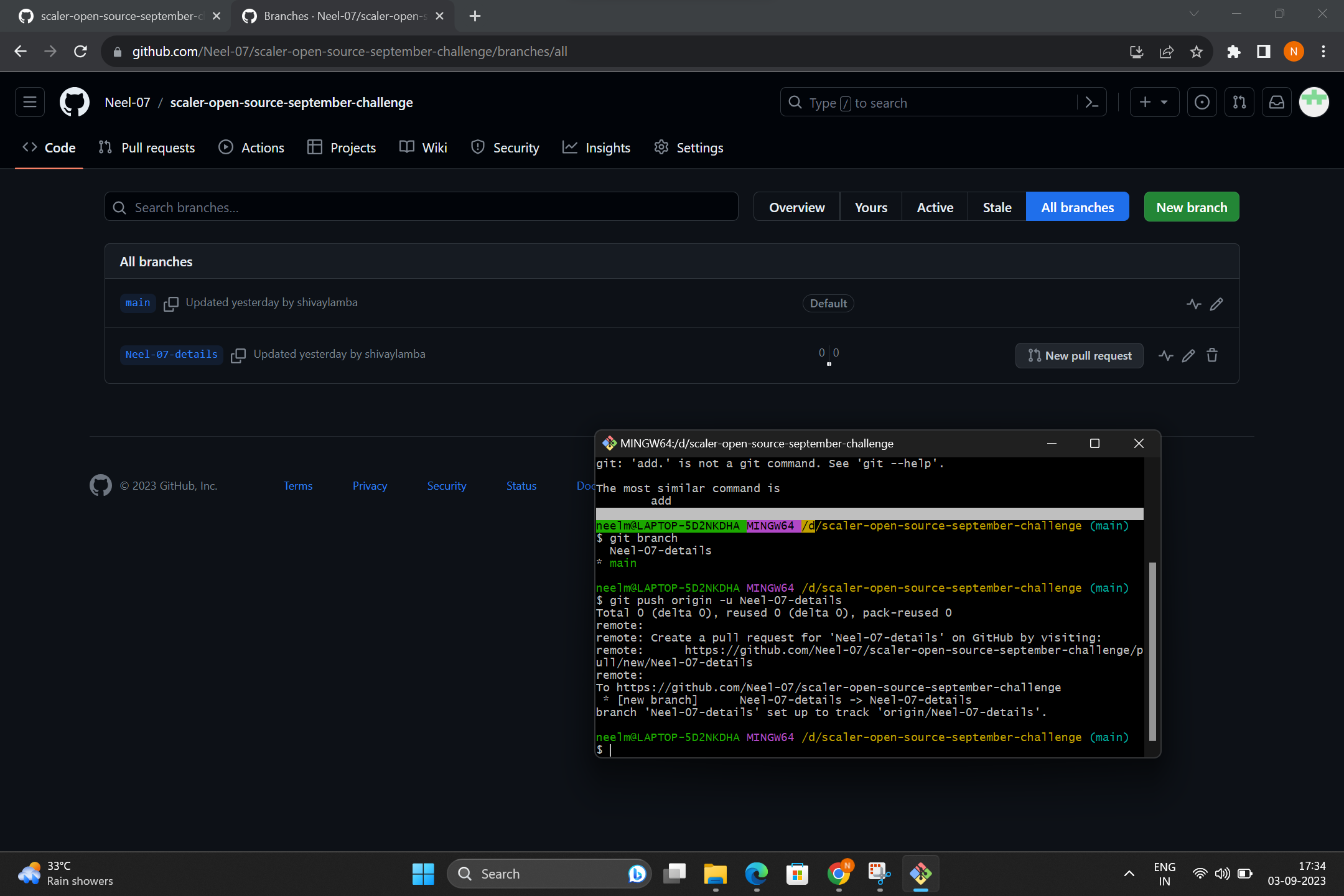Switch to the Actions tab
This screenshot has width=1344, height=896.
pos(251,147)
